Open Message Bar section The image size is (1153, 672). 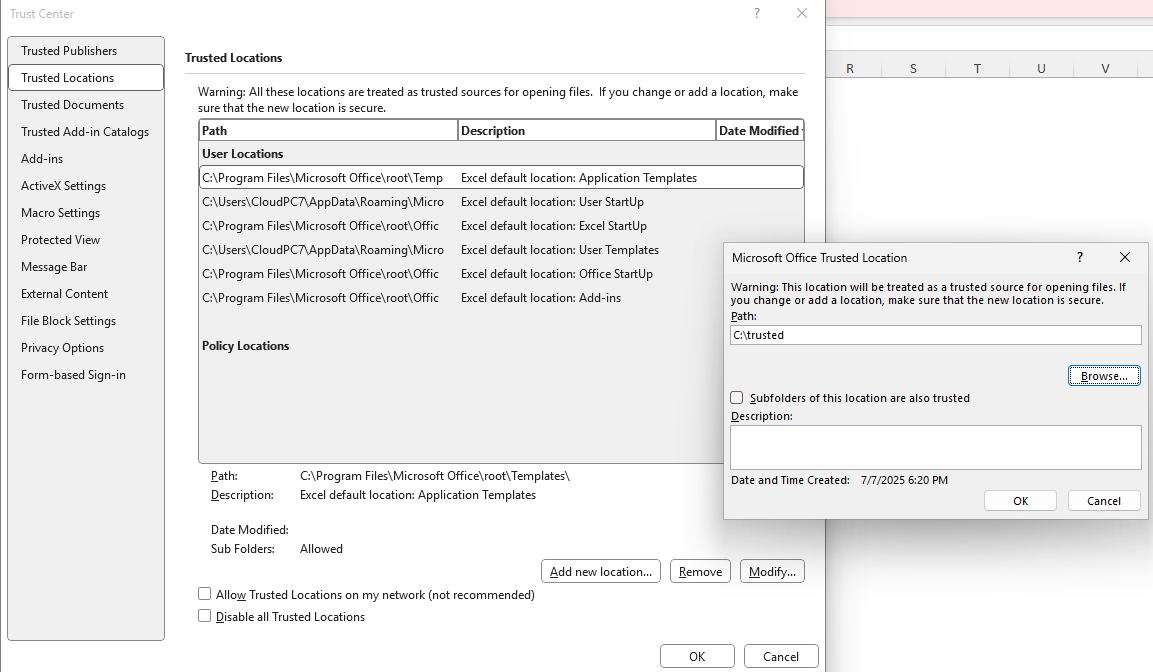pos(86,267)
